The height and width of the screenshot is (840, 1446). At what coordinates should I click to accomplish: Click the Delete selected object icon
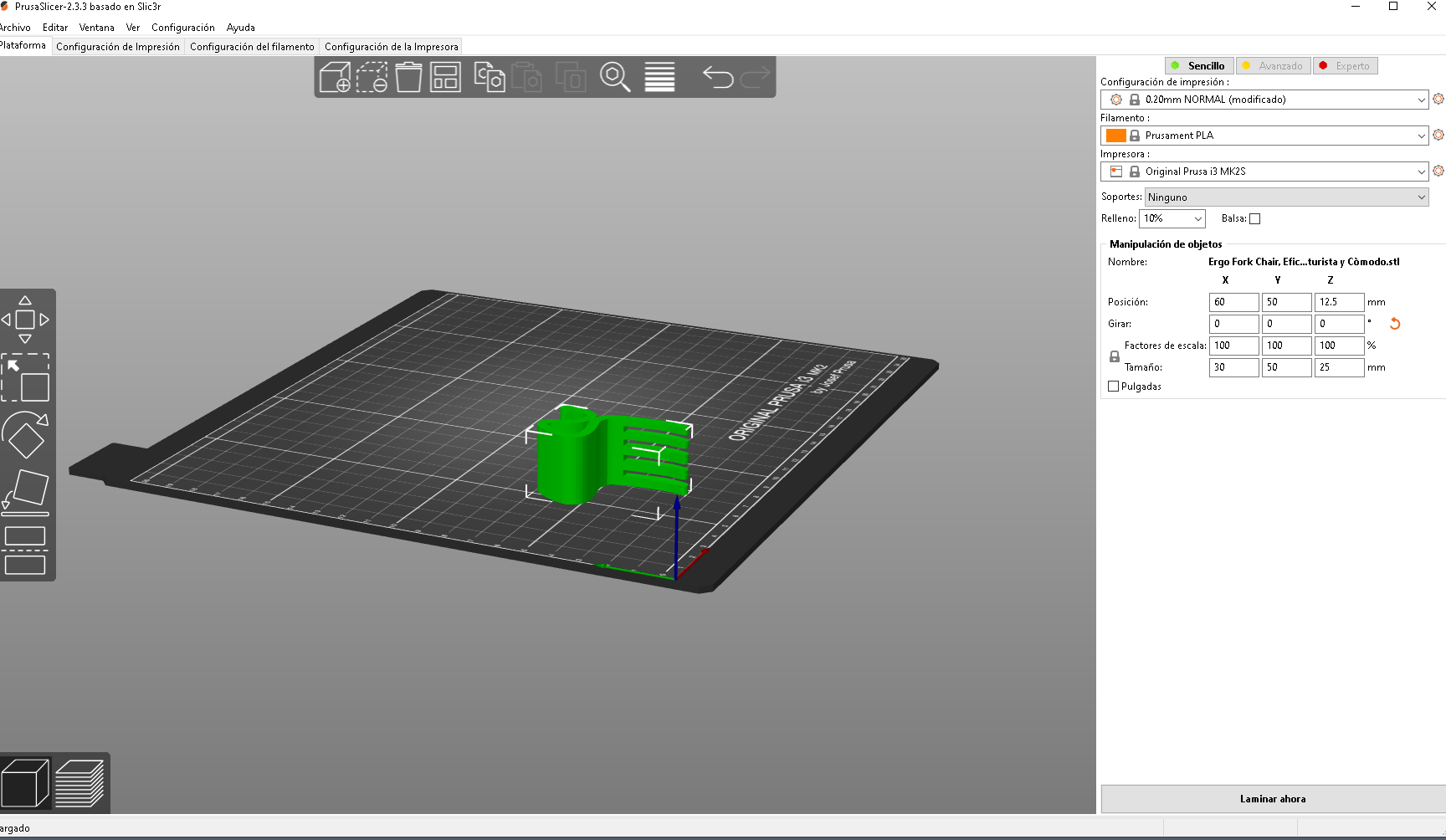(x=372, y=77)
